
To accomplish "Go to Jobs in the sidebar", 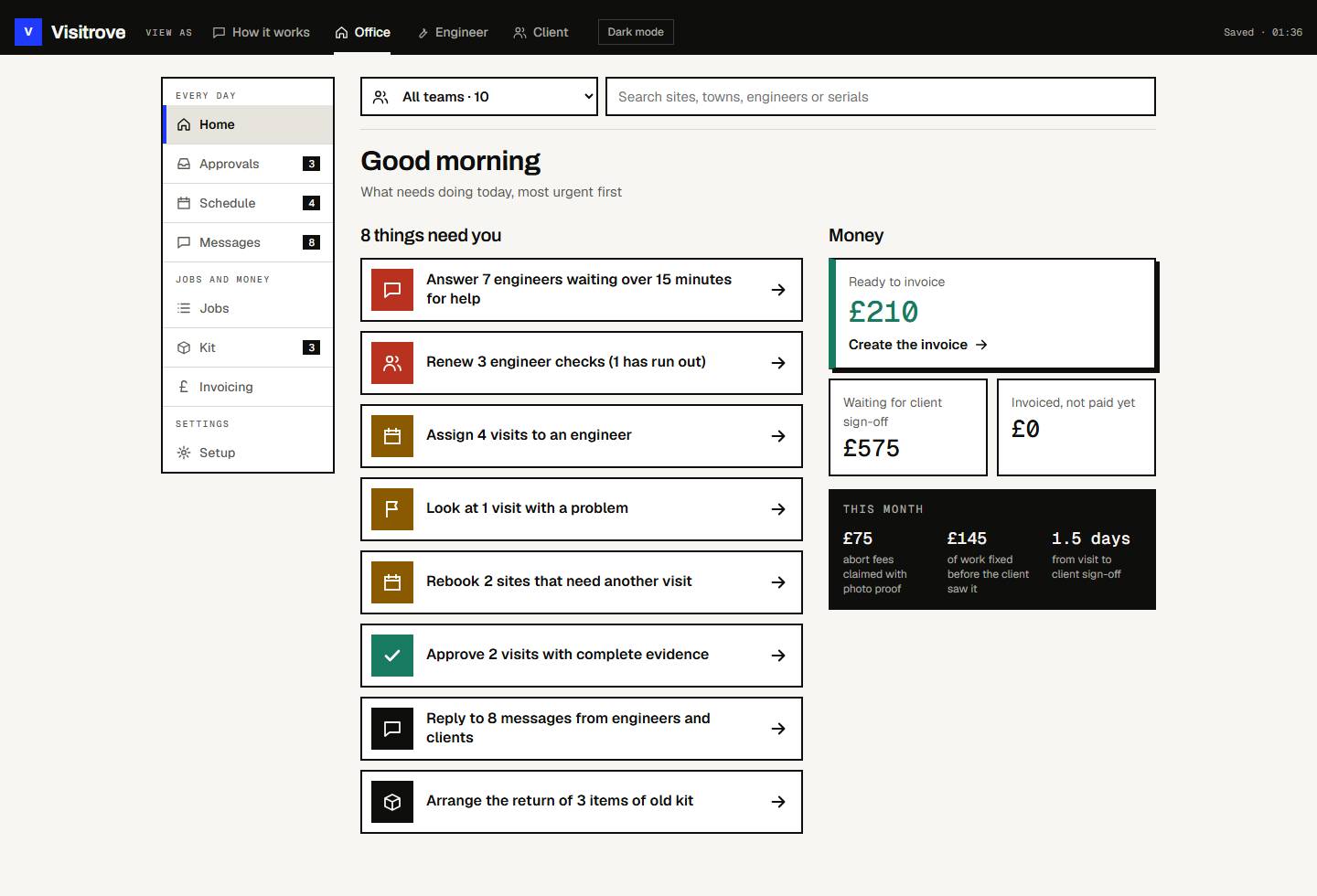I will (x=248, y=308).
